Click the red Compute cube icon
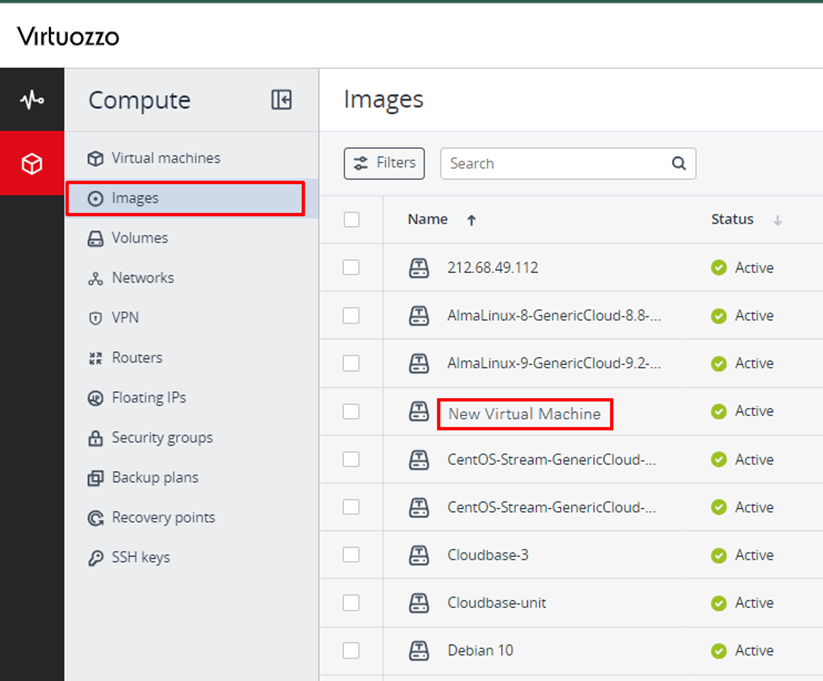The height and width of the screenshot is (681, 823). click(x=32, y=163)
